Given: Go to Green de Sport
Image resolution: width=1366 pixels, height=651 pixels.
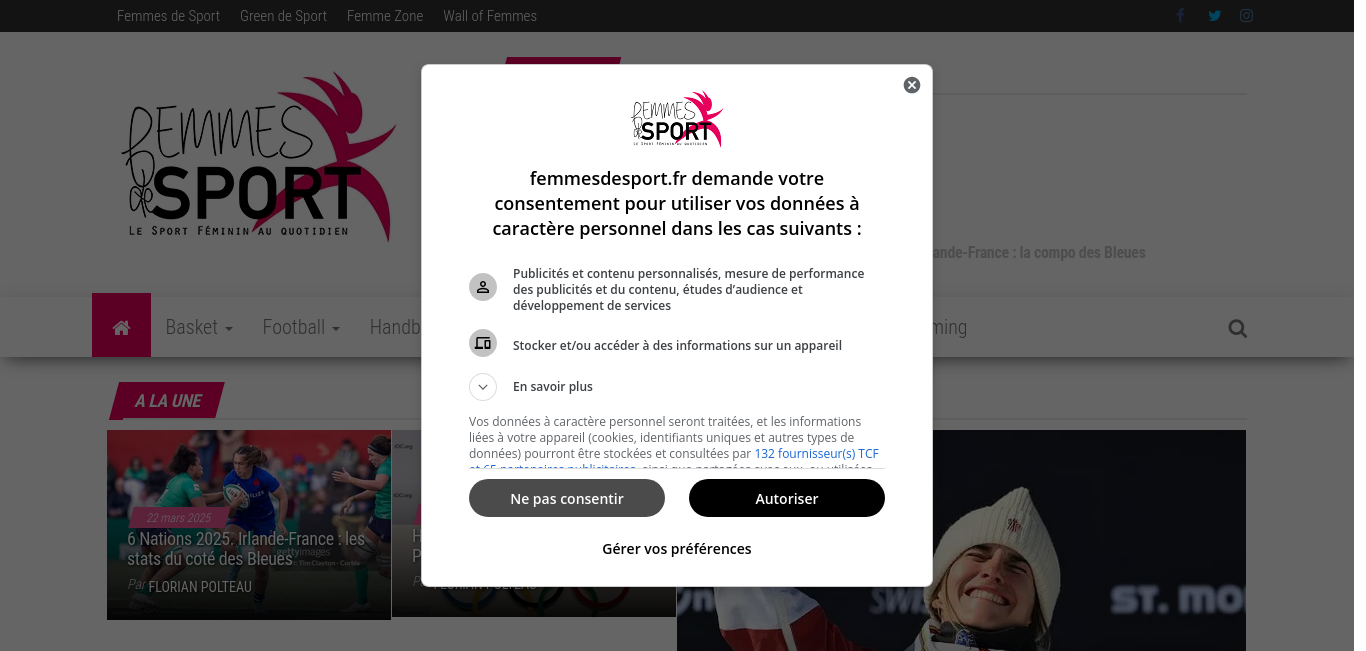Looking at the screenshot, I should pyautogui.click(x=283, y=16).
